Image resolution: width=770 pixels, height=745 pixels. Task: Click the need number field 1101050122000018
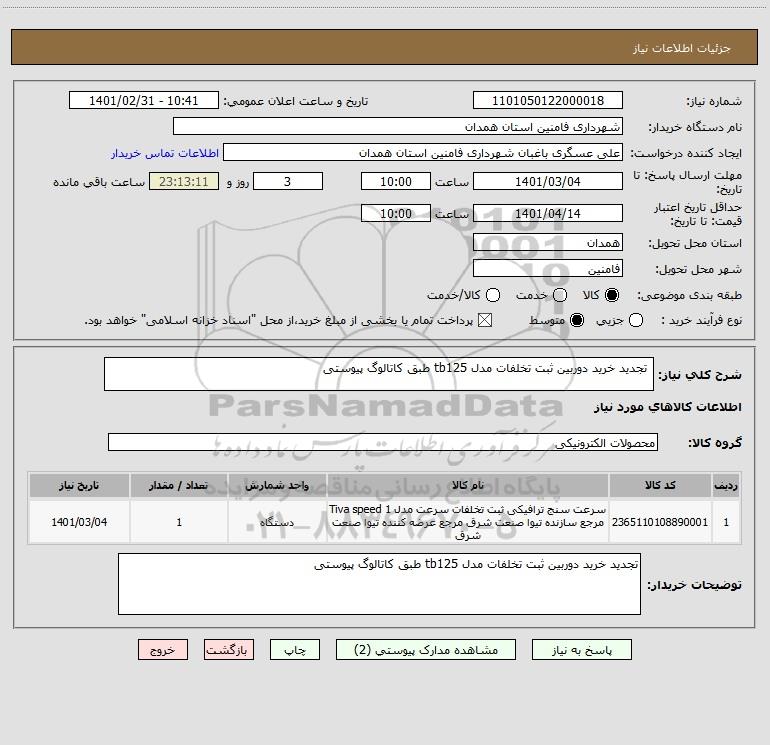coord(548,100)
